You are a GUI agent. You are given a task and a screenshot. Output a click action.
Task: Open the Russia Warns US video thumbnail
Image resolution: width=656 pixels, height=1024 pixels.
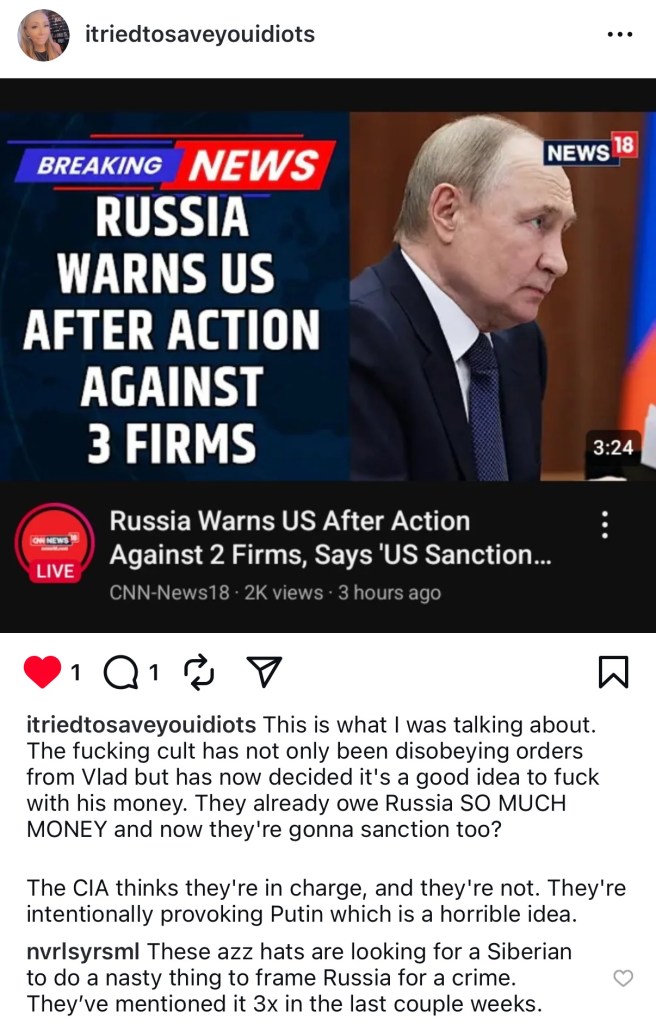pyautogui.click(x=328, y=296)
